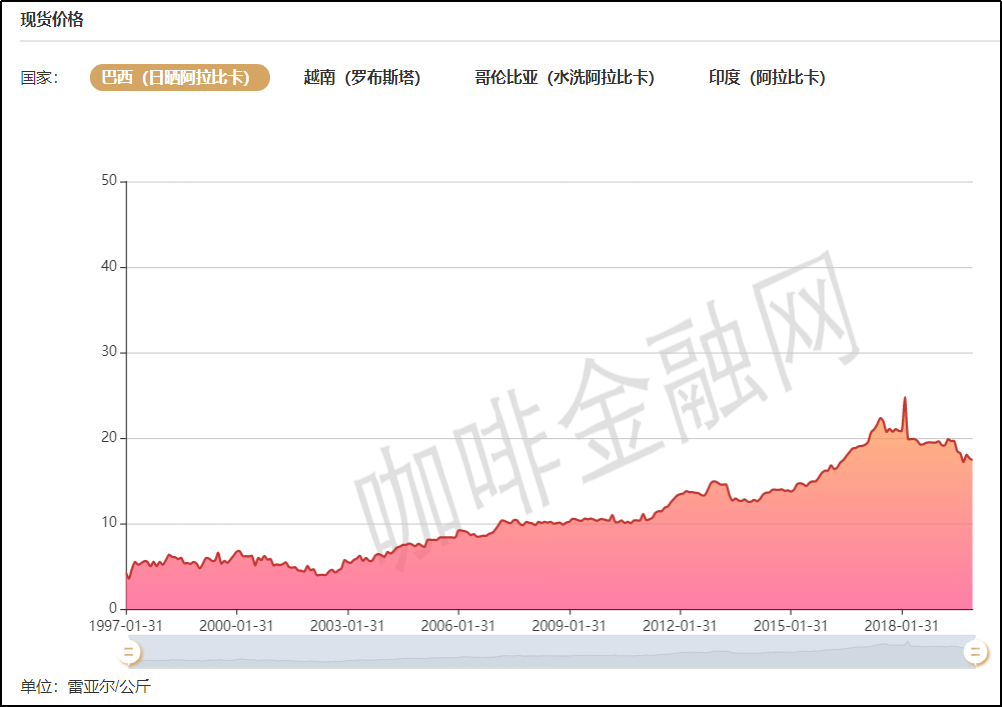Click y-axis value 40
This screenshot has width=1002, height=707.
coord(109,267)
